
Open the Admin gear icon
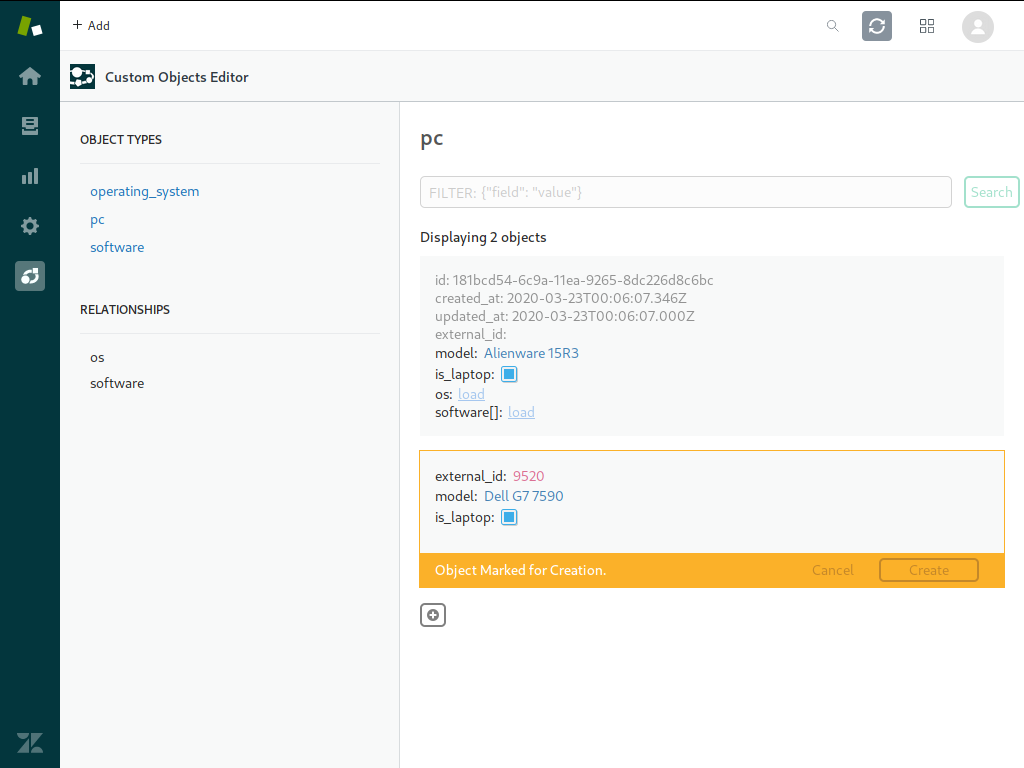(30, 226)
